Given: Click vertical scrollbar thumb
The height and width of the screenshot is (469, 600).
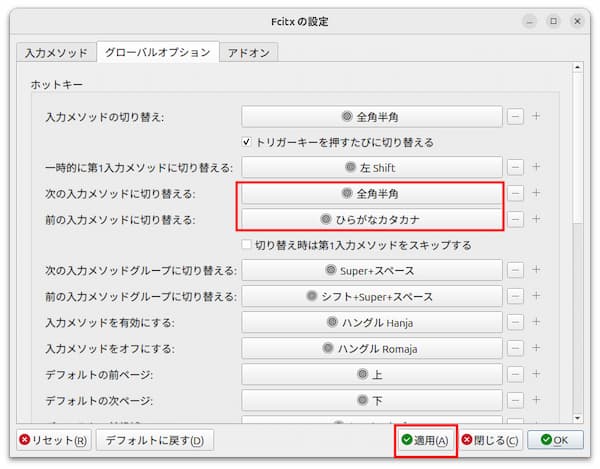Looking at the screenshot, I should 577,147.
